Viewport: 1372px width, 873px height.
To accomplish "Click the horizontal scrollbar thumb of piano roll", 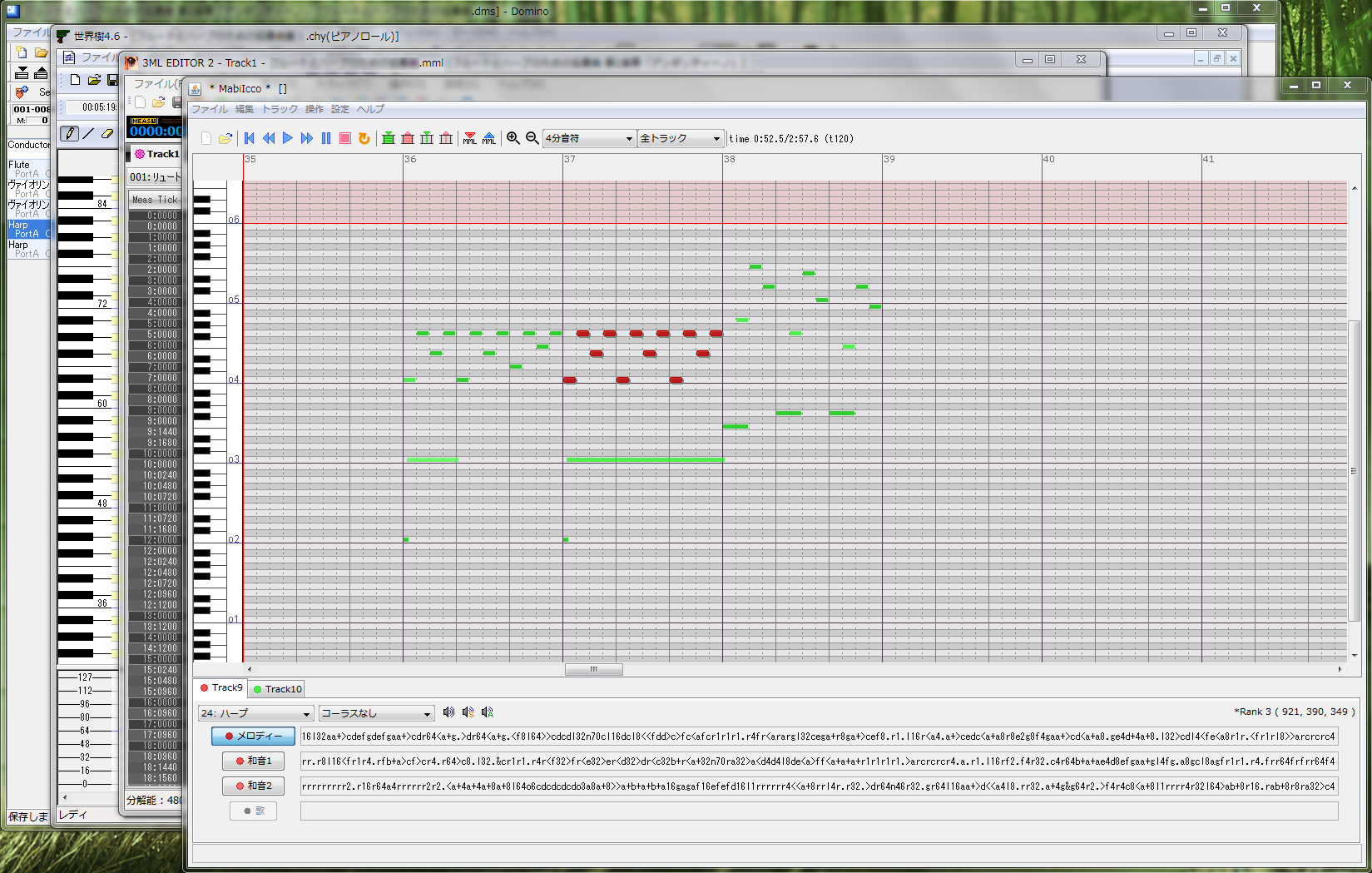I will click(x=594, y=669).
